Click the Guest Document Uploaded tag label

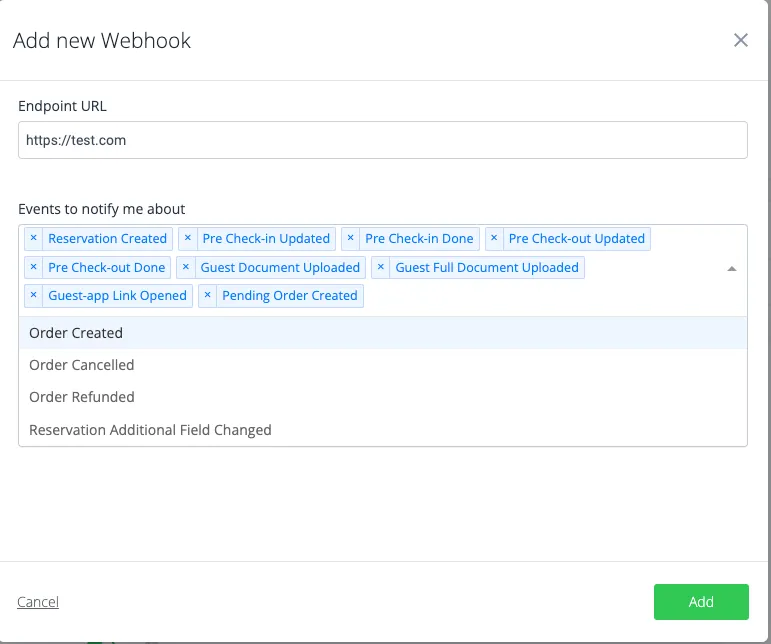[x=280, y=267]
